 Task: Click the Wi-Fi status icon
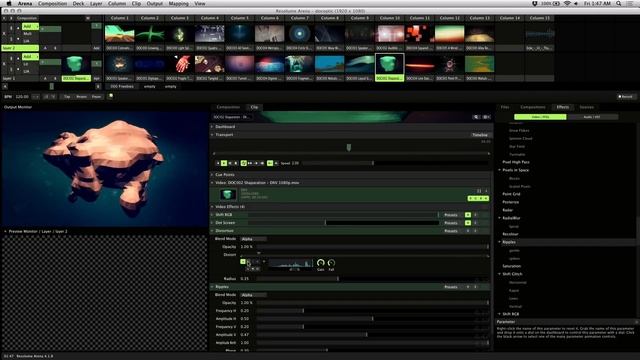567,4
